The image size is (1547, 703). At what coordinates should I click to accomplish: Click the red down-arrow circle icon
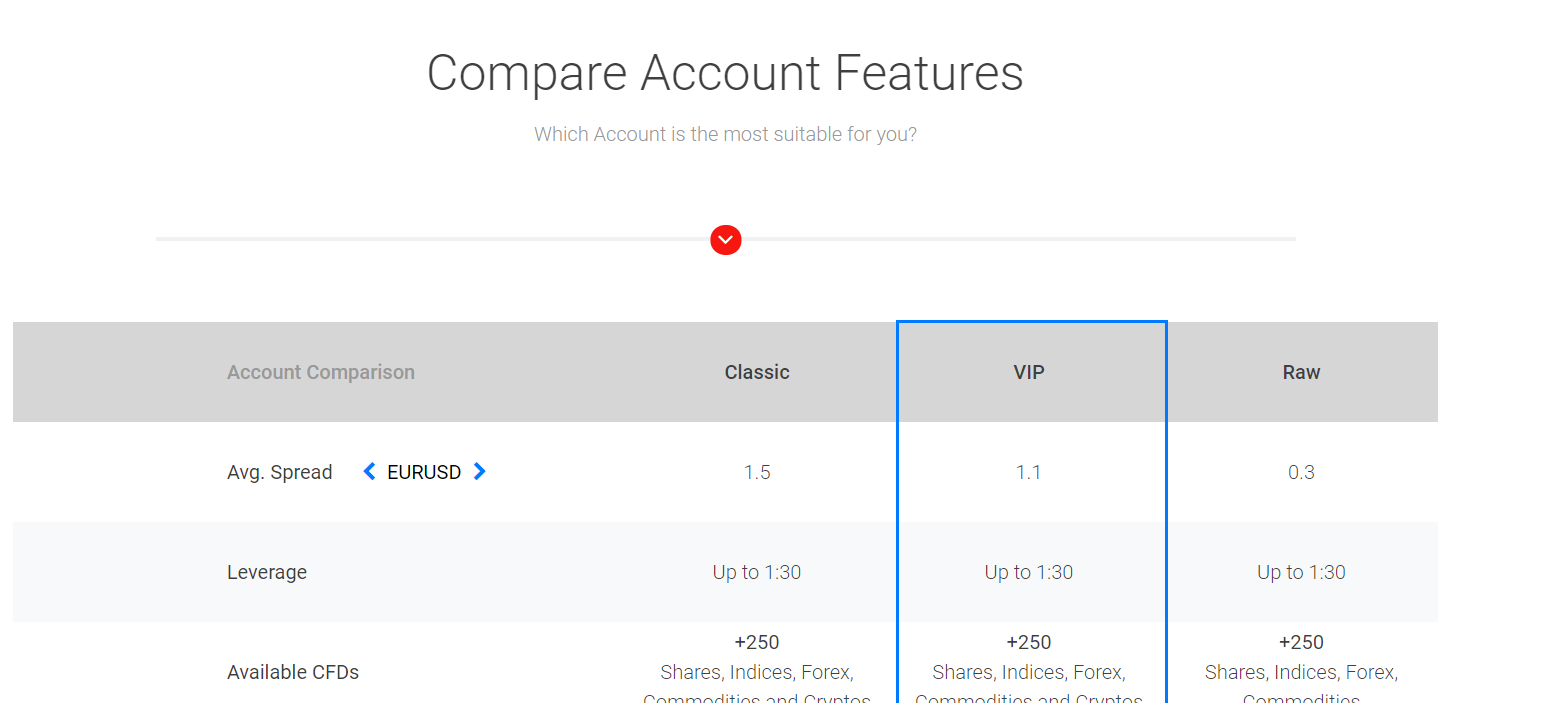tap(725, 240)
